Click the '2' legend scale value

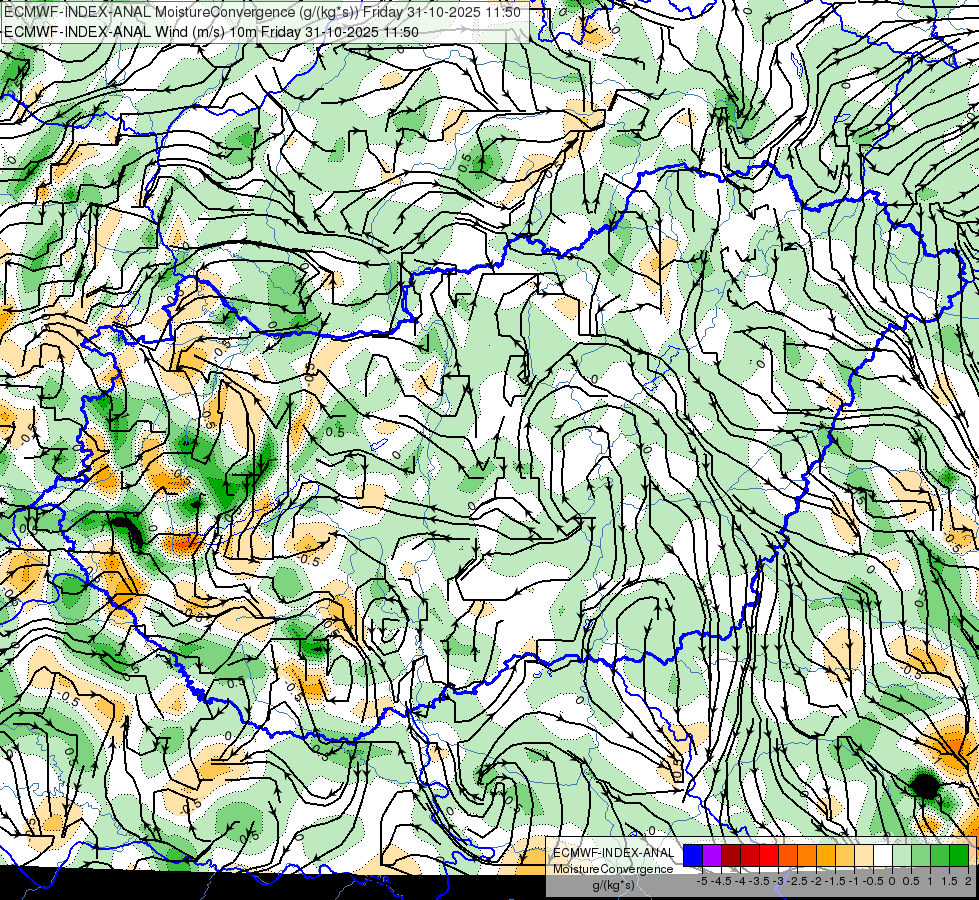tap(968, 881)
